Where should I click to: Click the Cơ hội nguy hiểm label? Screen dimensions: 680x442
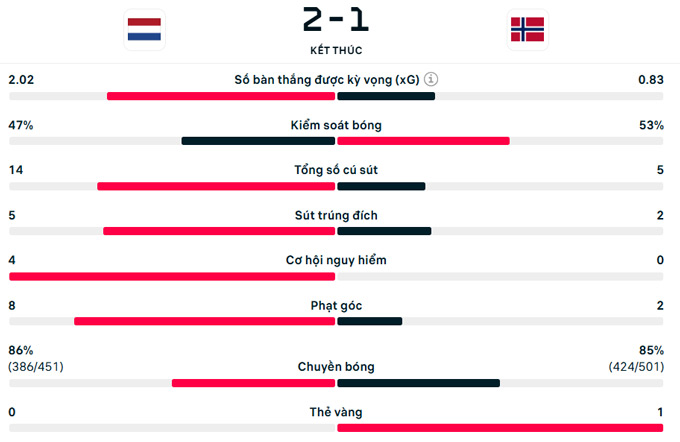click(336, 260)
